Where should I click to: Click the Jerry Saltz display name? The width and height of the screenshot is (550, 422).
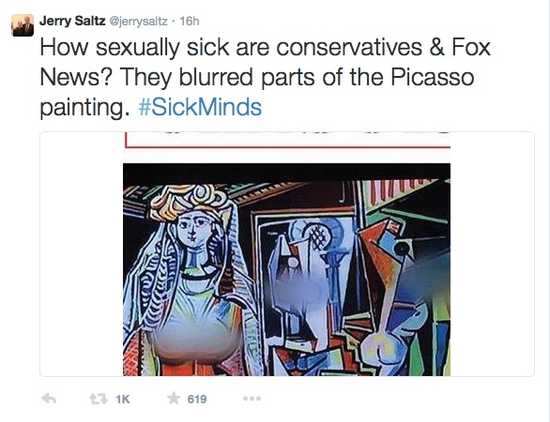(x=72, y=21)
